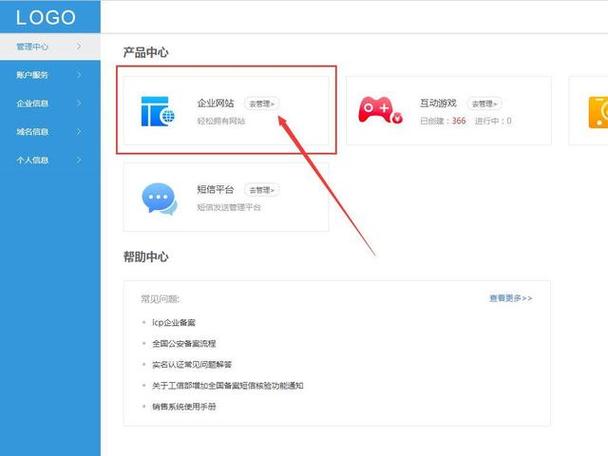The width and height of the screenshot is (608, 456).
Task: Click the 产品中心 section heading
Action: tap(146, 52)
